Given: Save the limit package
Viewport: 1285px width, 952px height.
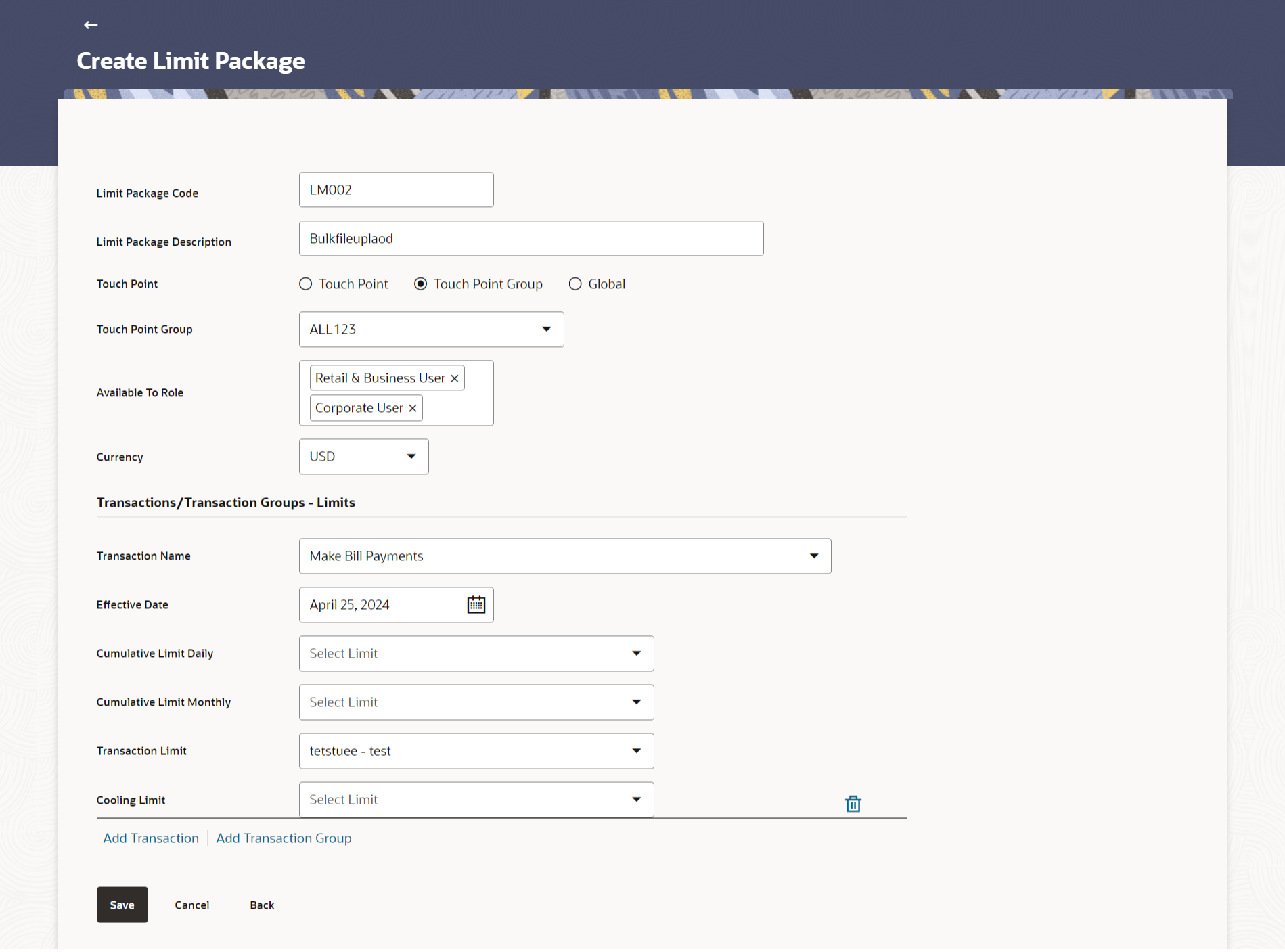Looking at the screenshot, I should [122, 905].
